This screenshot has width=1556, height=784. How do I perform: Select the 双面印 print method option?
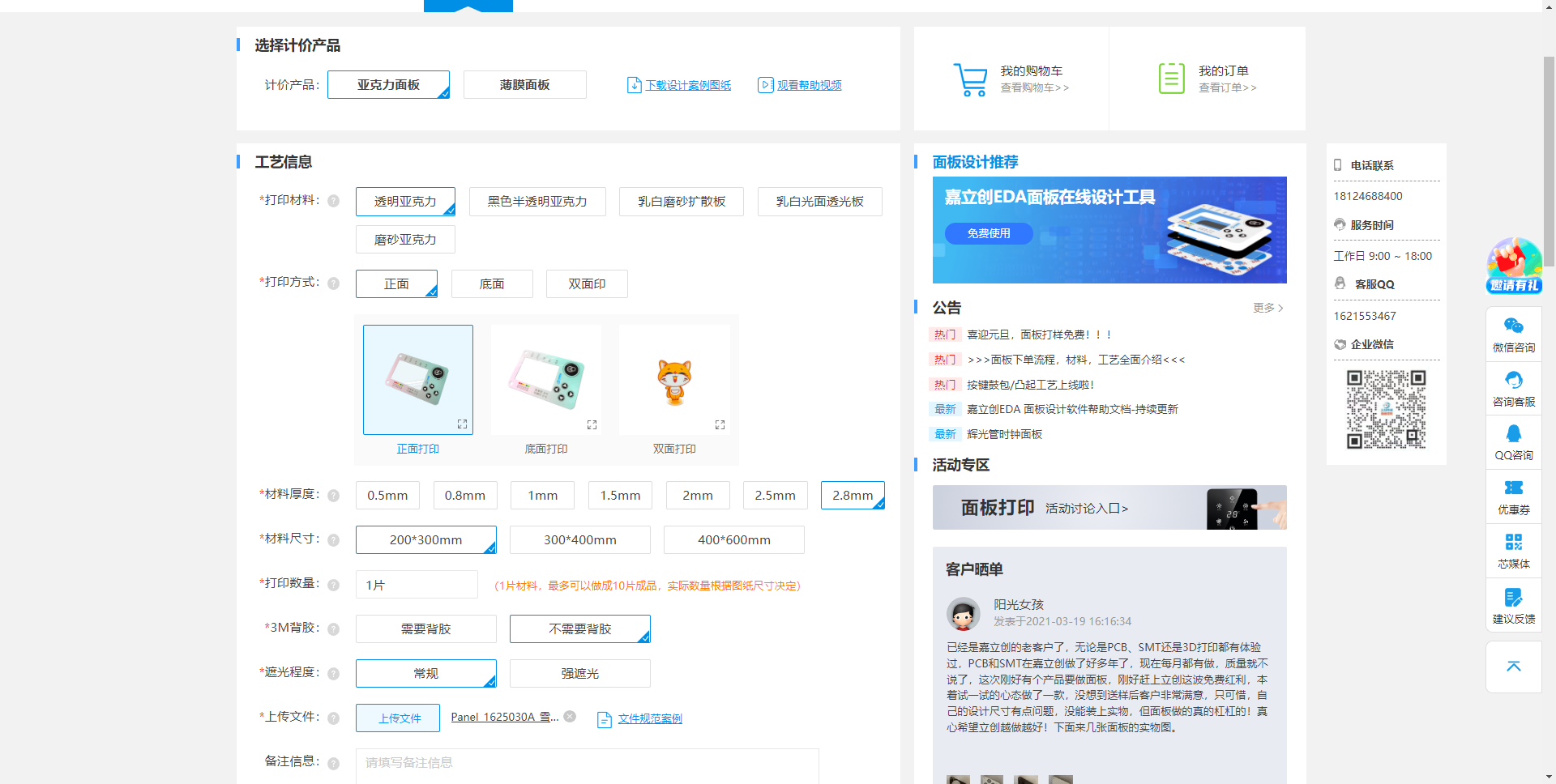coord(587,283)
